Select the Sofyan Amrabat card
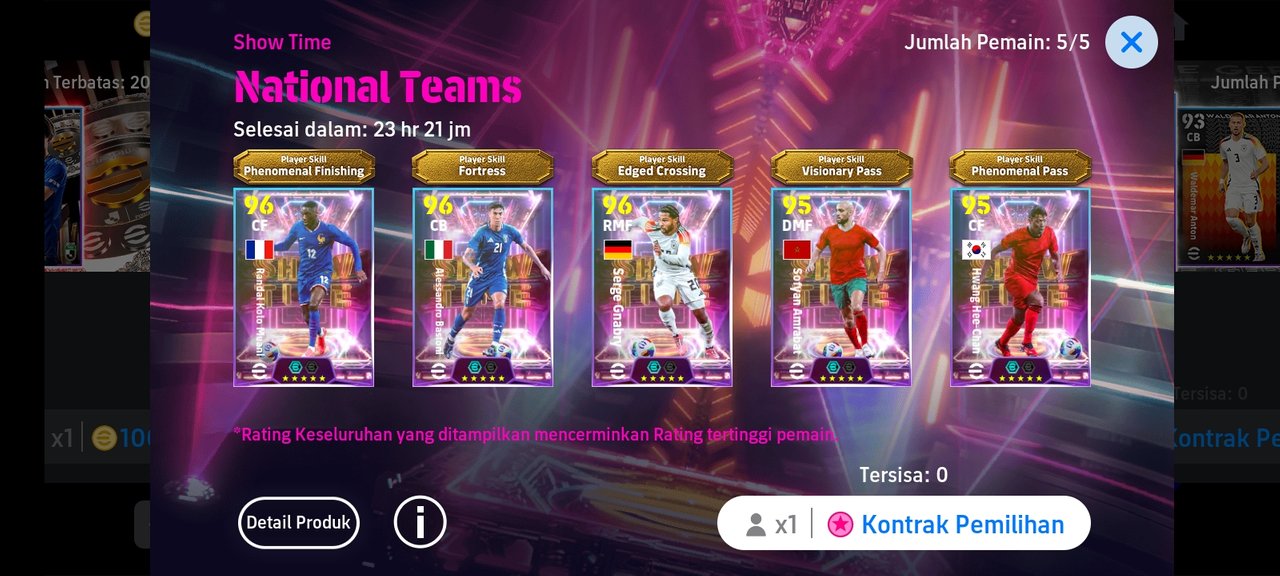Image resolution: width=1280 pixels, height=576 pixels. coord(841,287)
